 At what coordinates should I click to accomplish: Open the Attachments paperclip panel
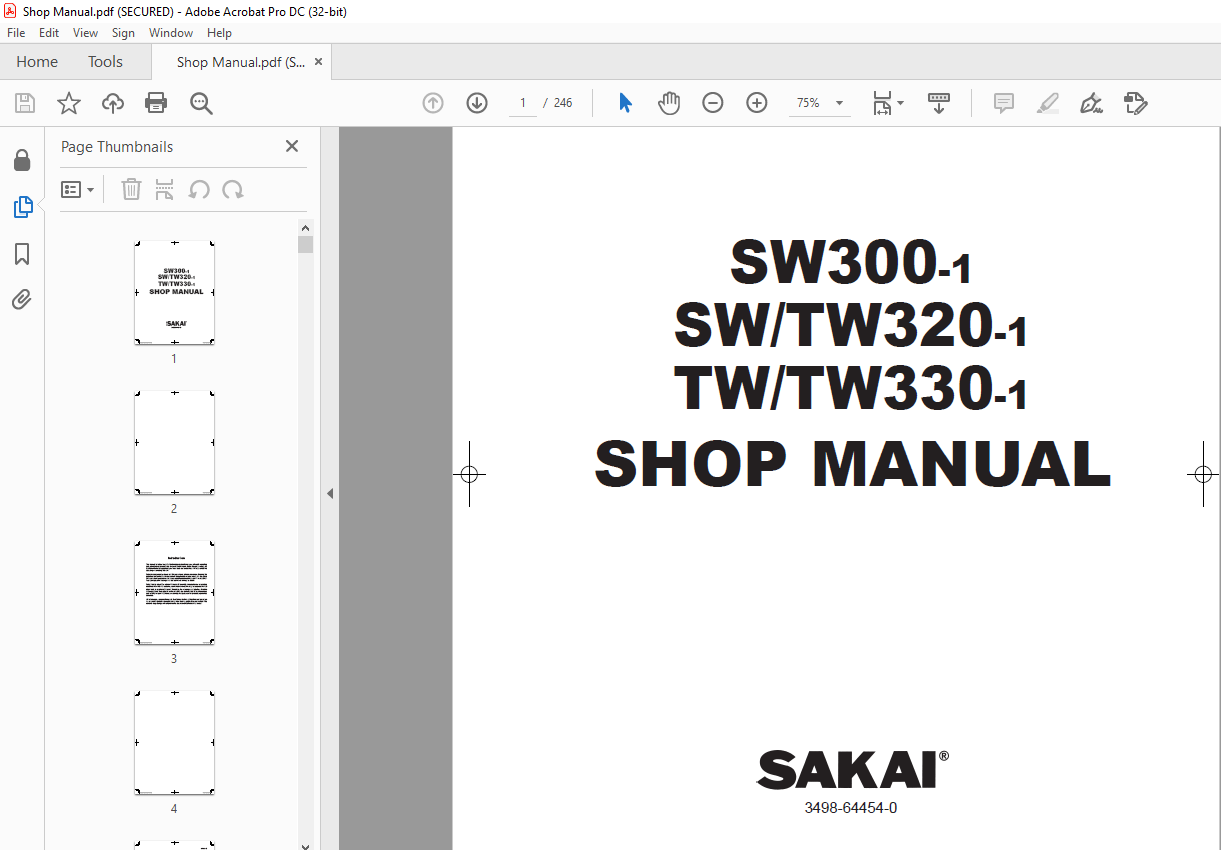coord(22,299)
